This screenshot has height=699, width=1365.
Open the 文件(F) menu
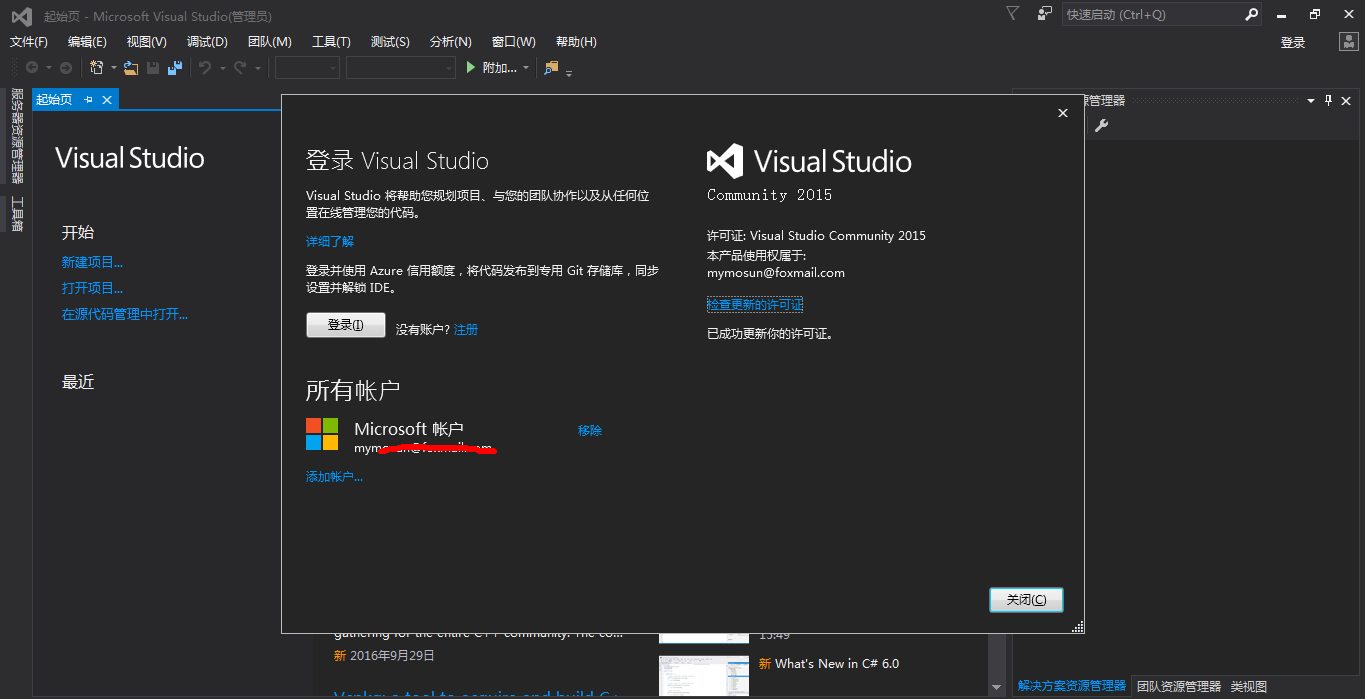pyautogui.click(x=29, y=42)
